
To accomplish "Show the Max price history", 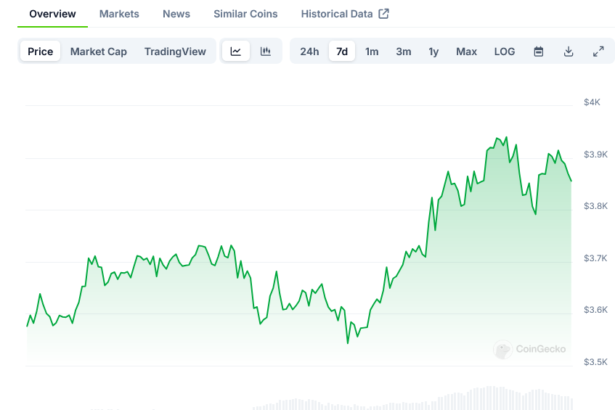I will pos(466,52).
